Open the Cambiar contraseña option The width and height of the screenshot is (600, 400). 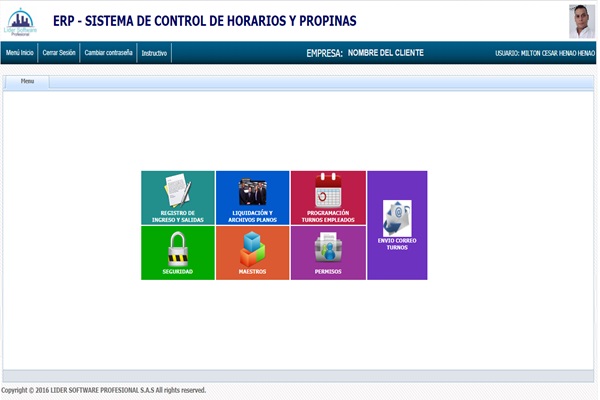tap(108, 52)
